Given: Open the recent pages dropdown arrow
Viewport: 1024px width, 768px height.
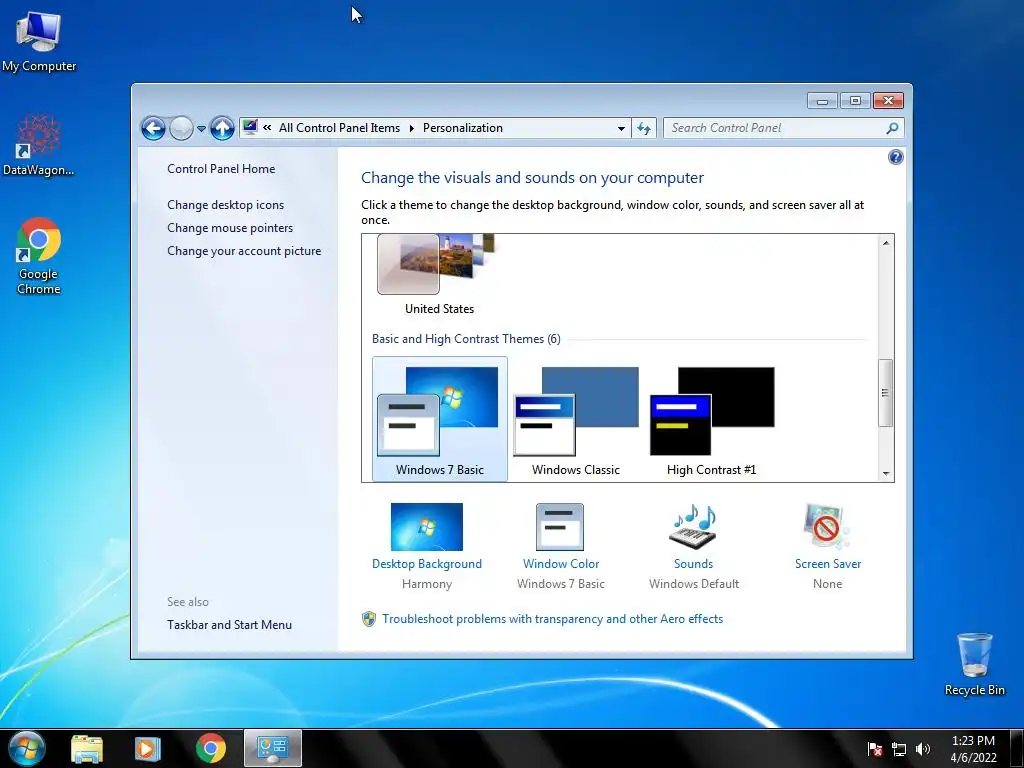Looking at the screenshot, I should pyautogui.click(x=201, y=129).
